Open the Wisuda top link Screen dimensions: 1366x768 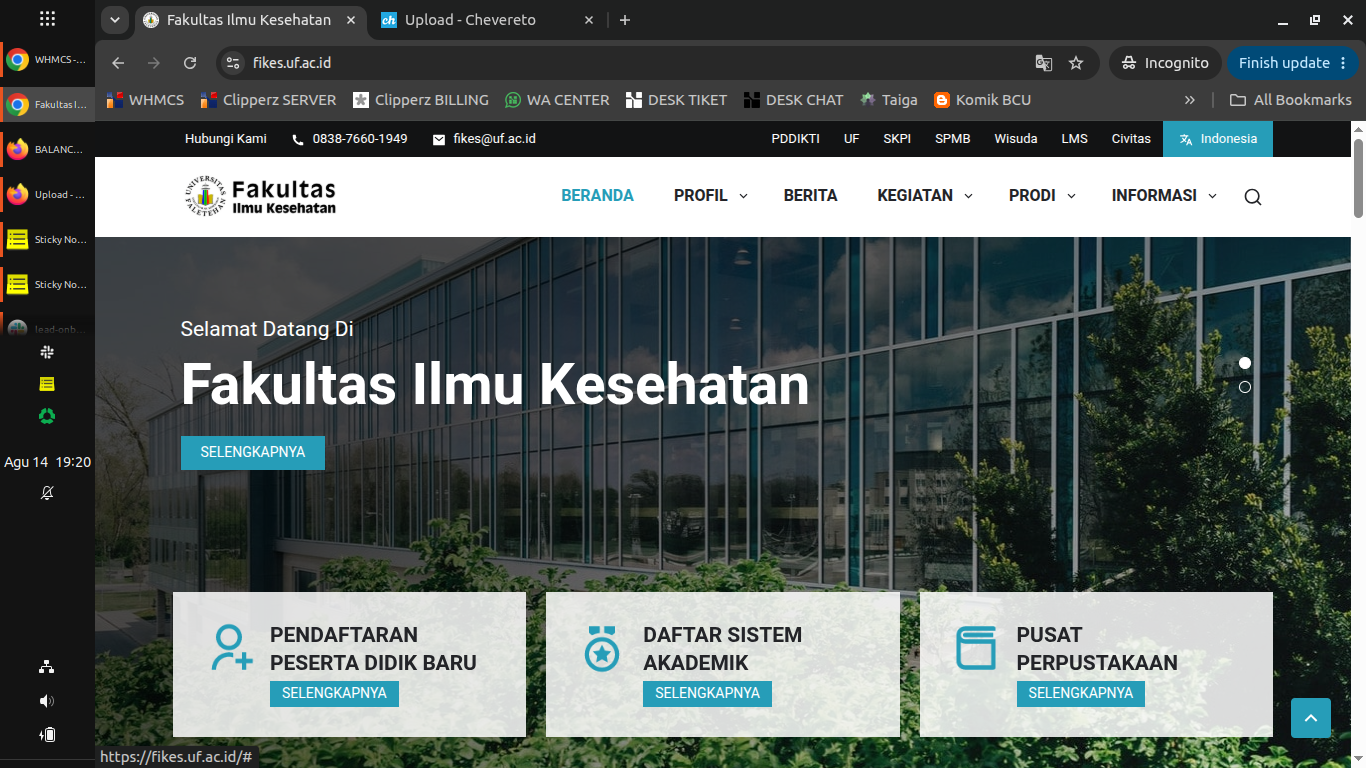[1016, 139]
